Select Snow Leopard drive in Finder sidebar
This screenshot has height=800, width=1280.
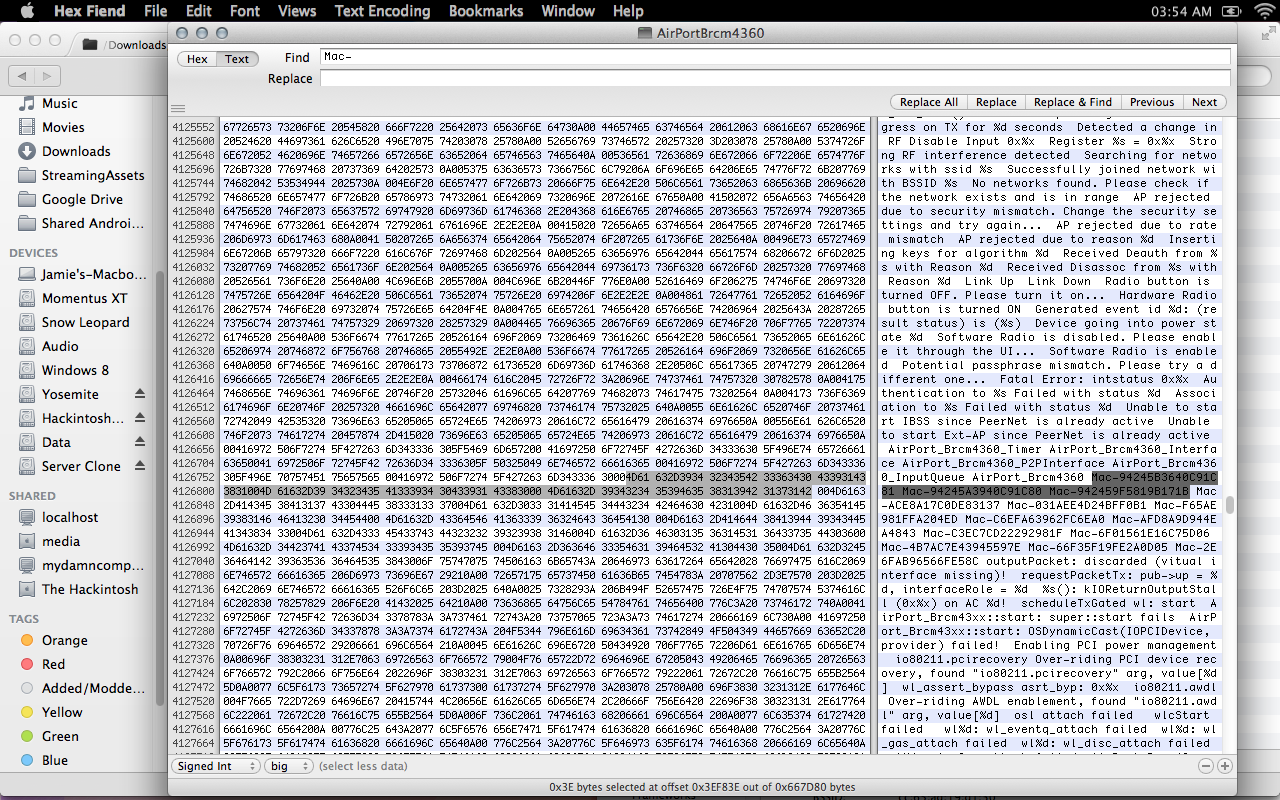pyautogui.click(x=85, y=322)
